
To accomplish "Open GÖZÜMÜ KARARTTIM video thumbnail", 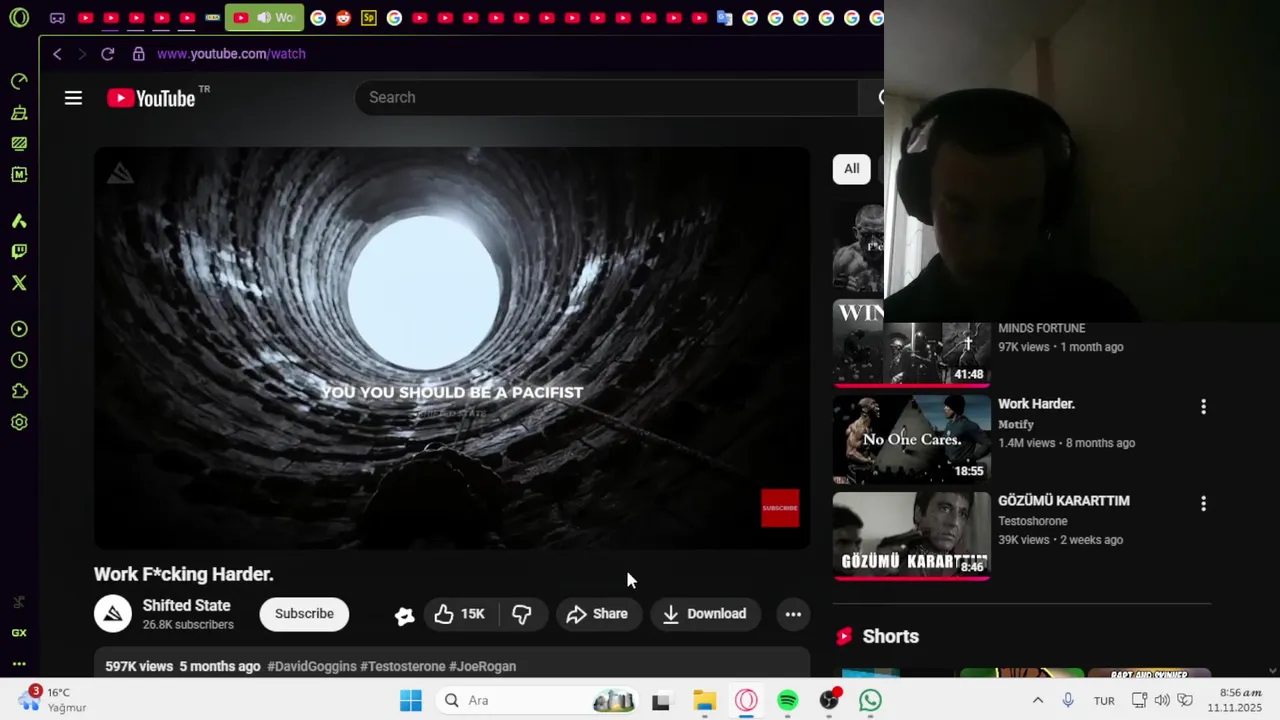I will point(912,535).
